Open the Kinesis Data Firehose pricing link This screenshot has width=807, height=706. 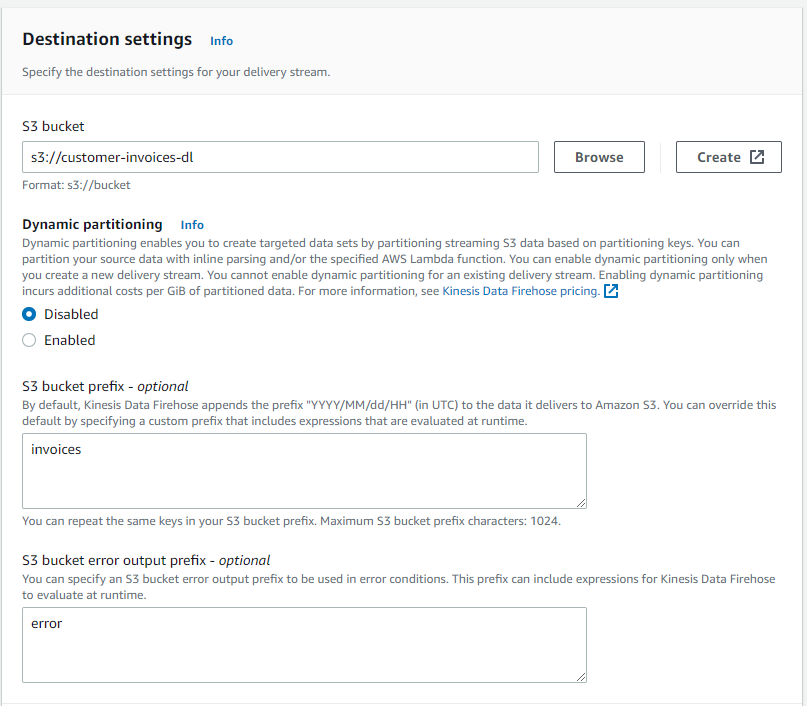point(520,292)
